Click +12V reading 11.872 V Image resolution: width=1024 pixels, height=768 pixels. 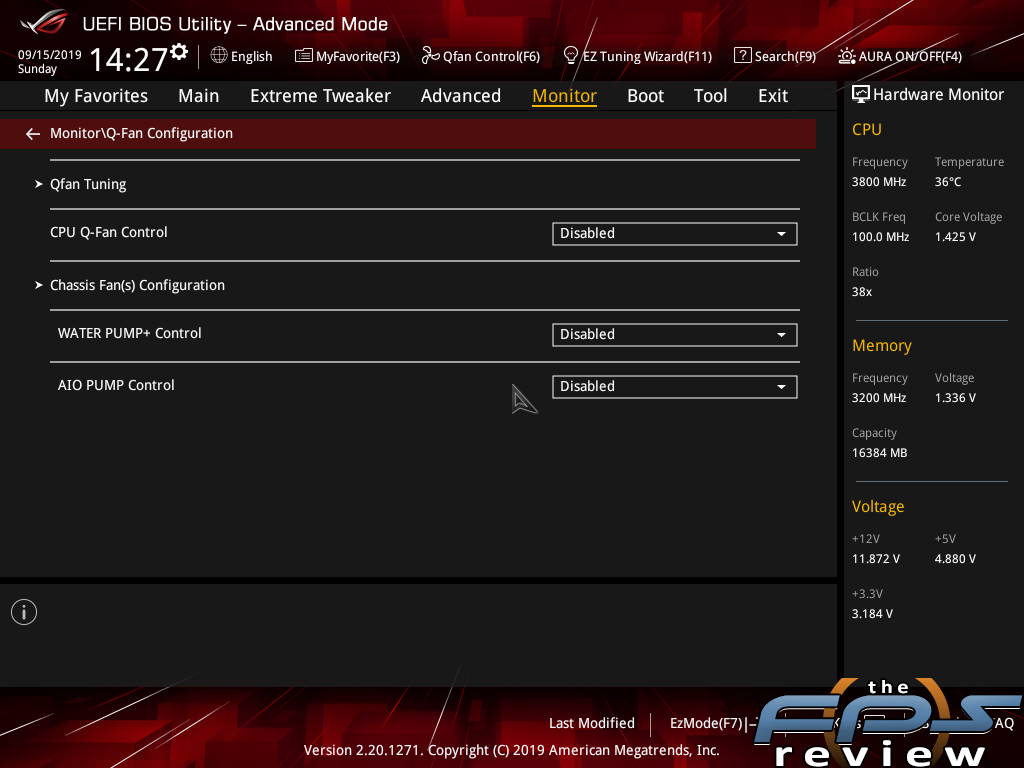point(875,559)
